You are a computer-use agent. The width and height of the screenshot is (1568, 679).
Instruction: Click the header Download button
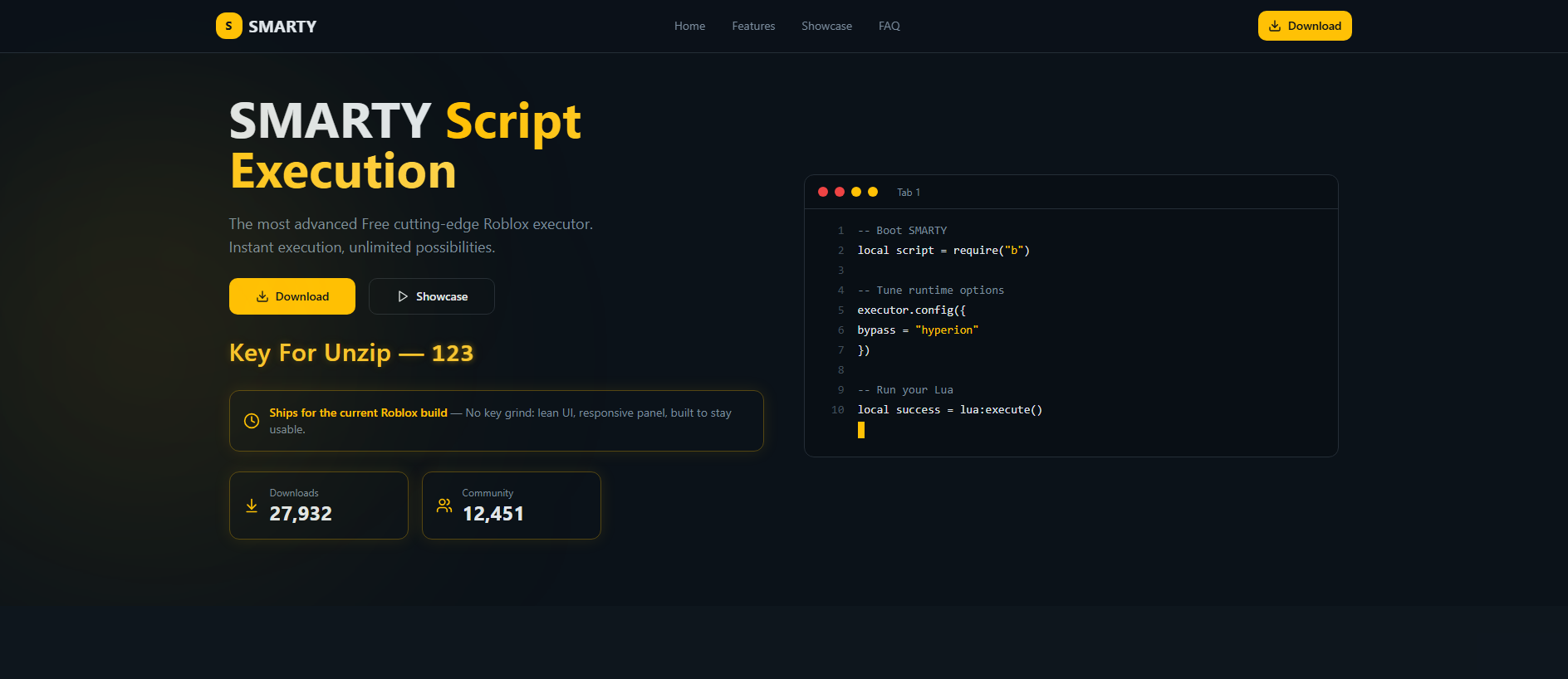tap(1305, 26)
